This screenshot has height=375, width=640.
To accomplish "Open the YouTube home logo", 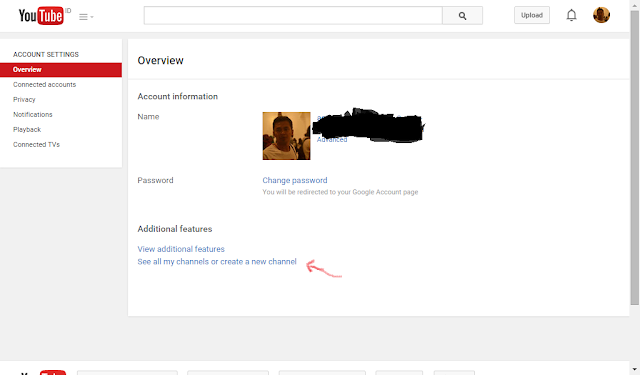I will [x=41, y=16].
